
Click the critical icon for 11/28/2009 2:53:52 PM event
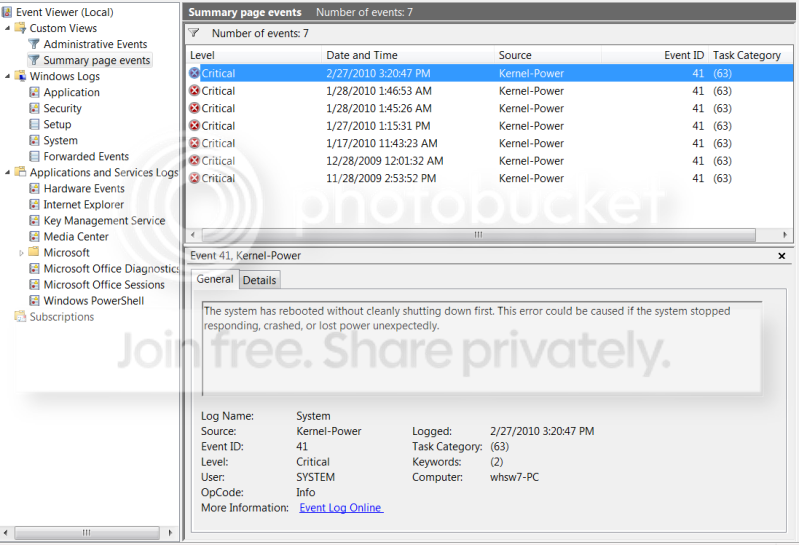pyautogui.click(x=194, y=178)
